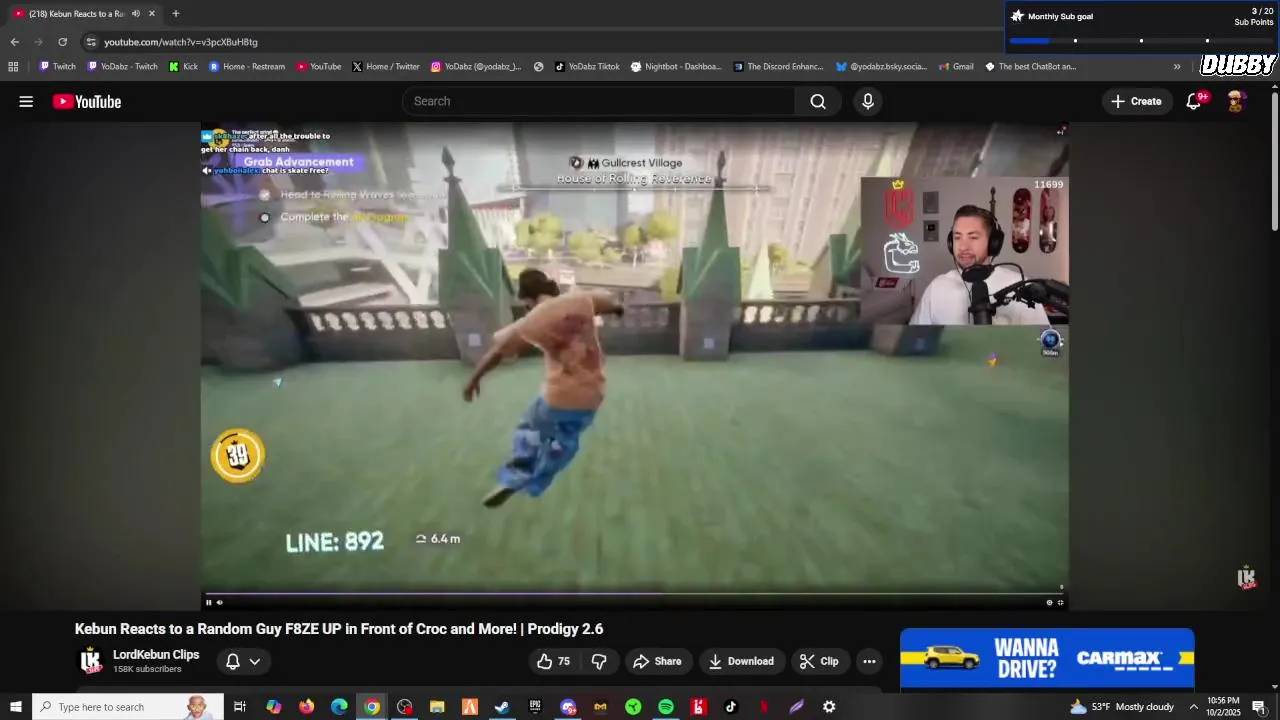Seek along the video progress bar
Image resolution: width=1280 pixels, height=720 pixels.
point(634,594)
